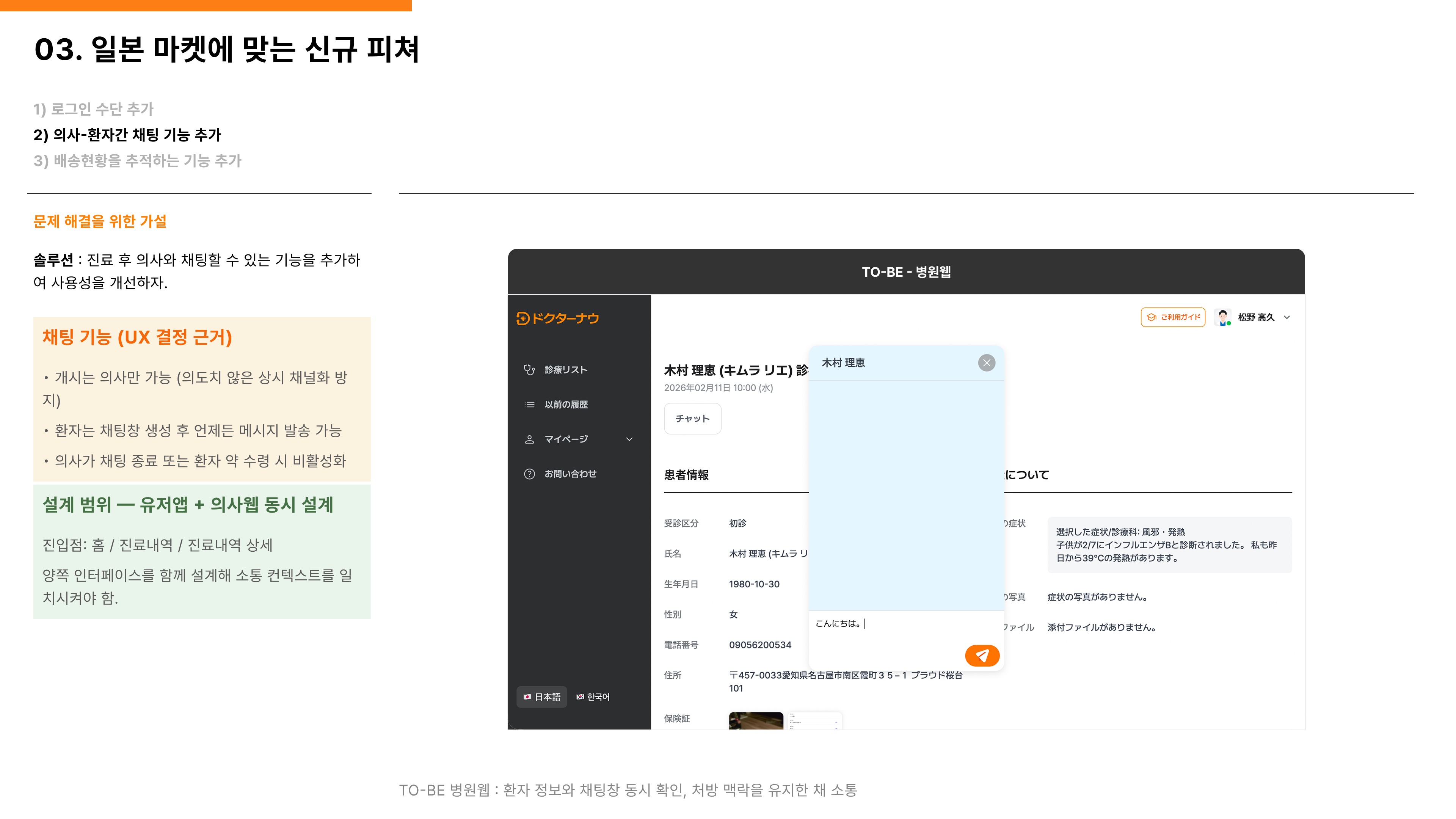The height and width of the screenshot is (819, 1456).
Task: Click slide item 1) 로그인 수단 추가
Action: click(93, 109)
